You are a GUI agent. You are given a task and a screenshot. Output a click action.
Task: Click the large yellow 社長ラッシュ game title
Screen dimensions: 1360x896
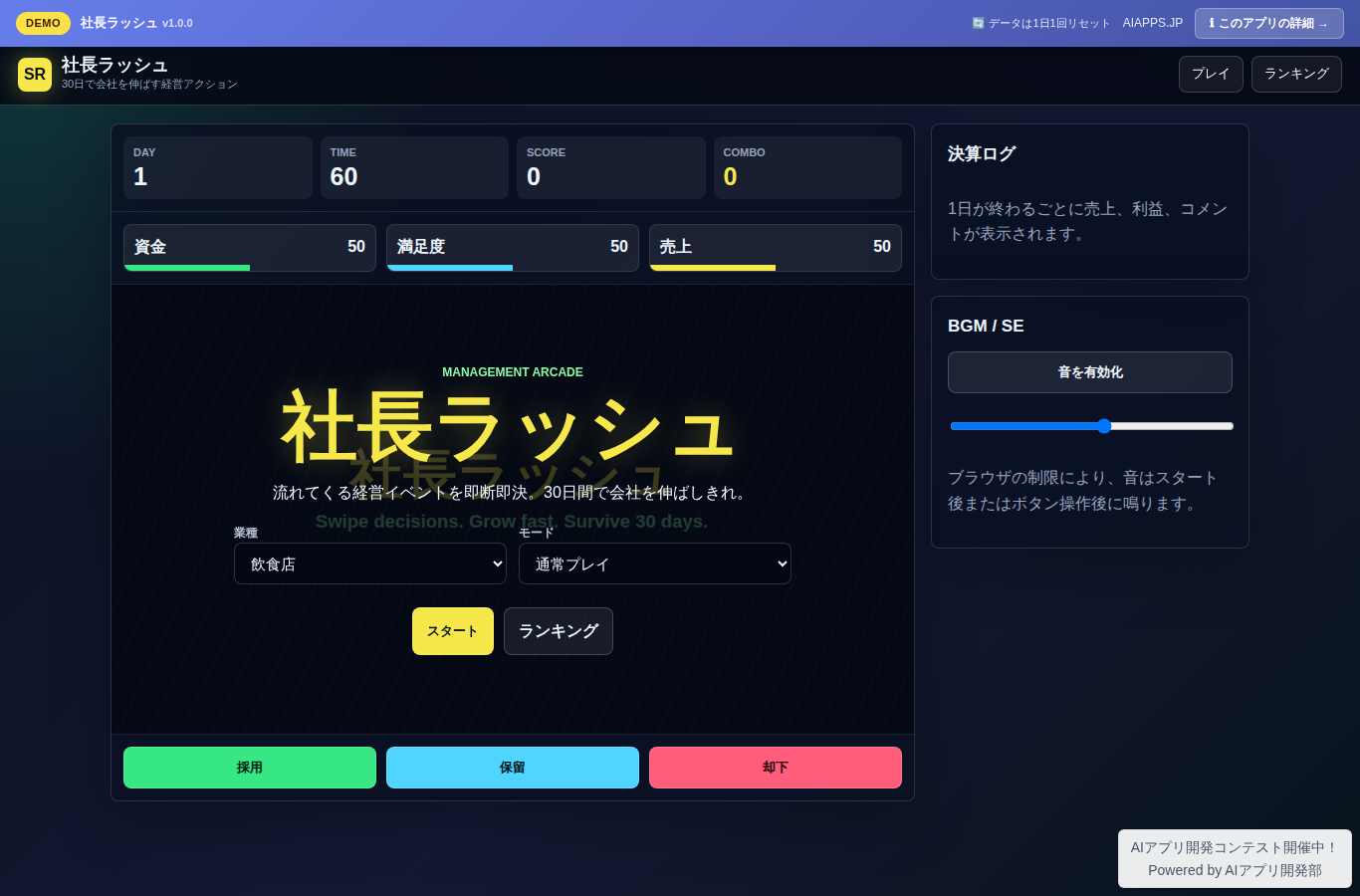[508, 428]
